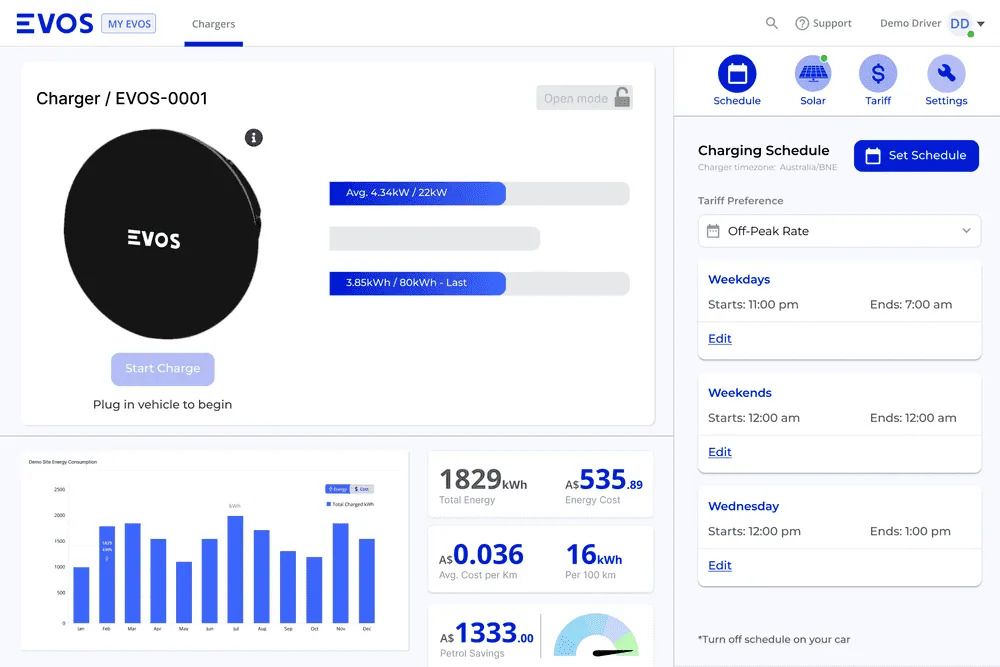The image size is (1000, 667).
Task: Toggle the Energy view on the consumption chart
Action: [x=337, y=487]
